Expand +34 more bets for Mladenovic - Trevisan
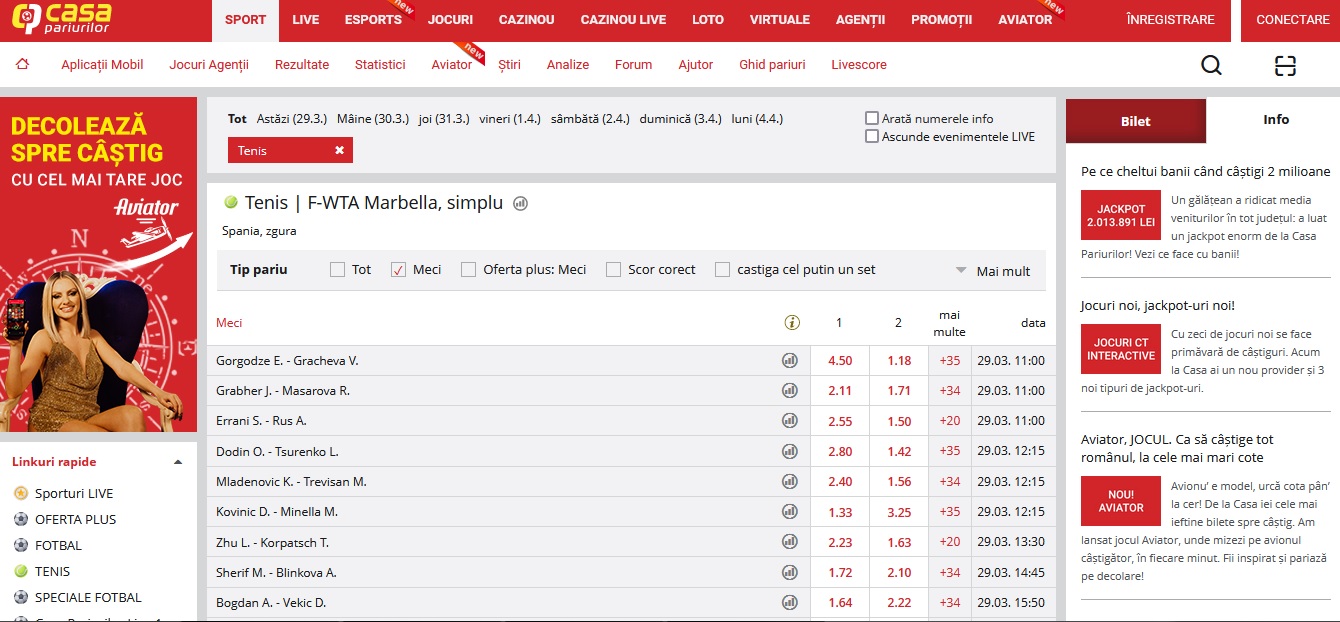 pyautogui.click(x=950, y=481)
